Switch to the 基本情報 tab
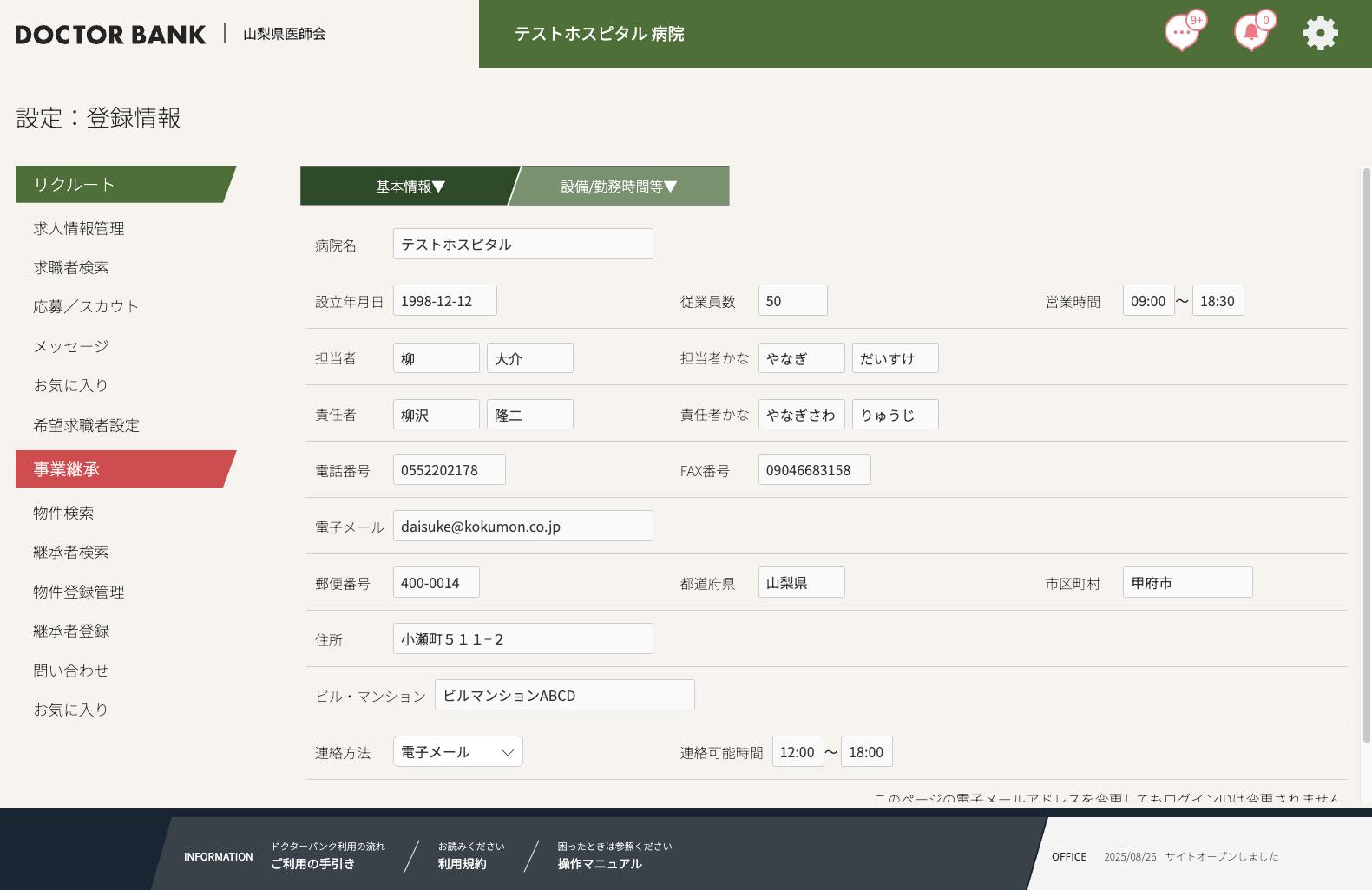Image resolution: width=1372 pixels, height=890 pixels. 410,187
